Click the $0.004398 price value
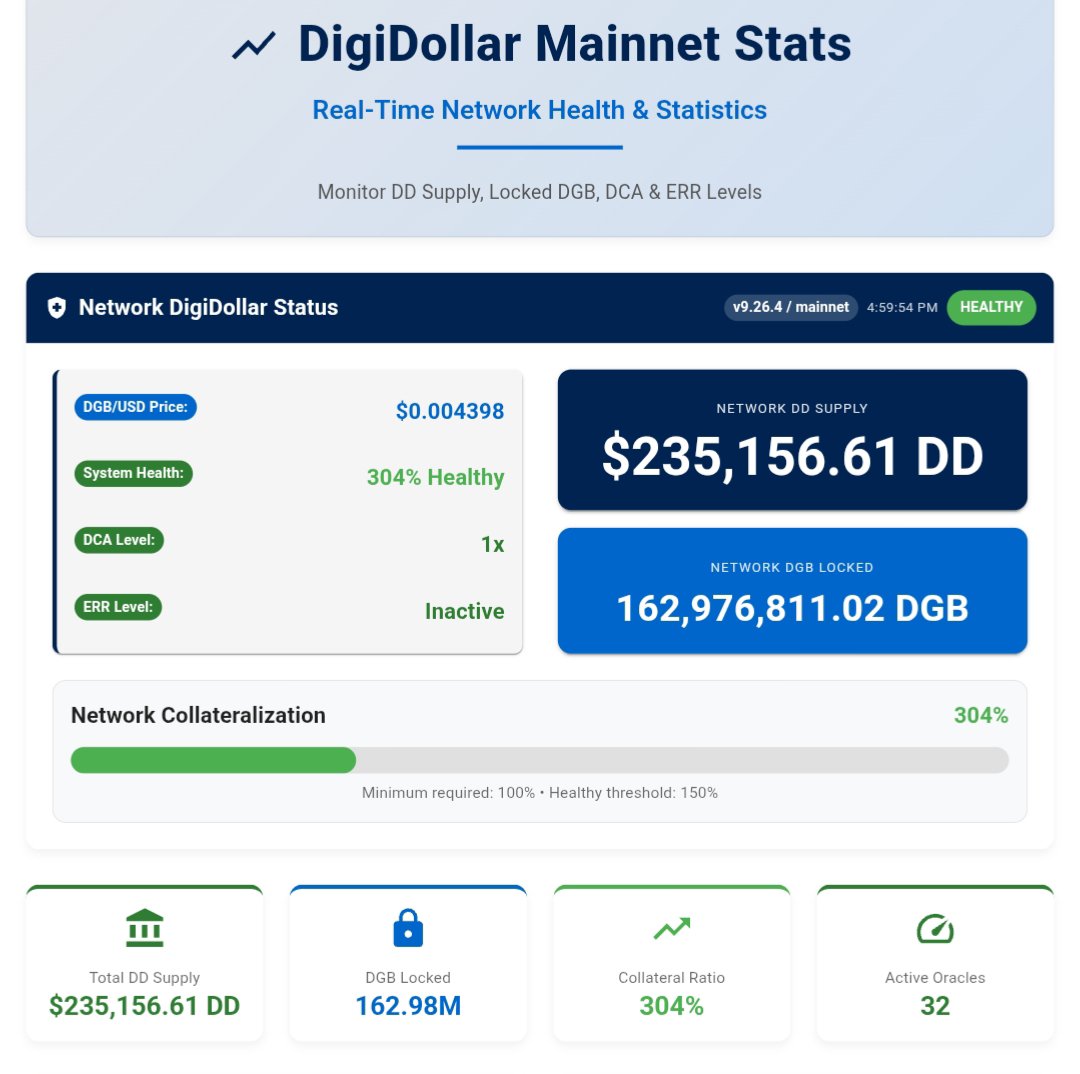Viewport: 1080px width, 1074px height. (450, 411)
